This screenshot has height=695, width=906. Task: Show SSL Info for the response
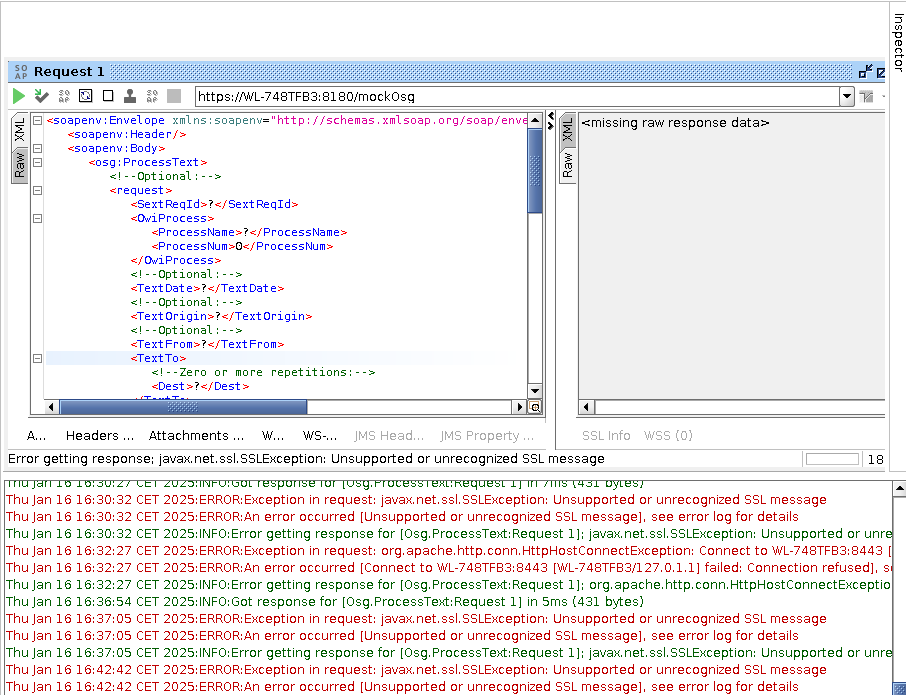(606, 436)
